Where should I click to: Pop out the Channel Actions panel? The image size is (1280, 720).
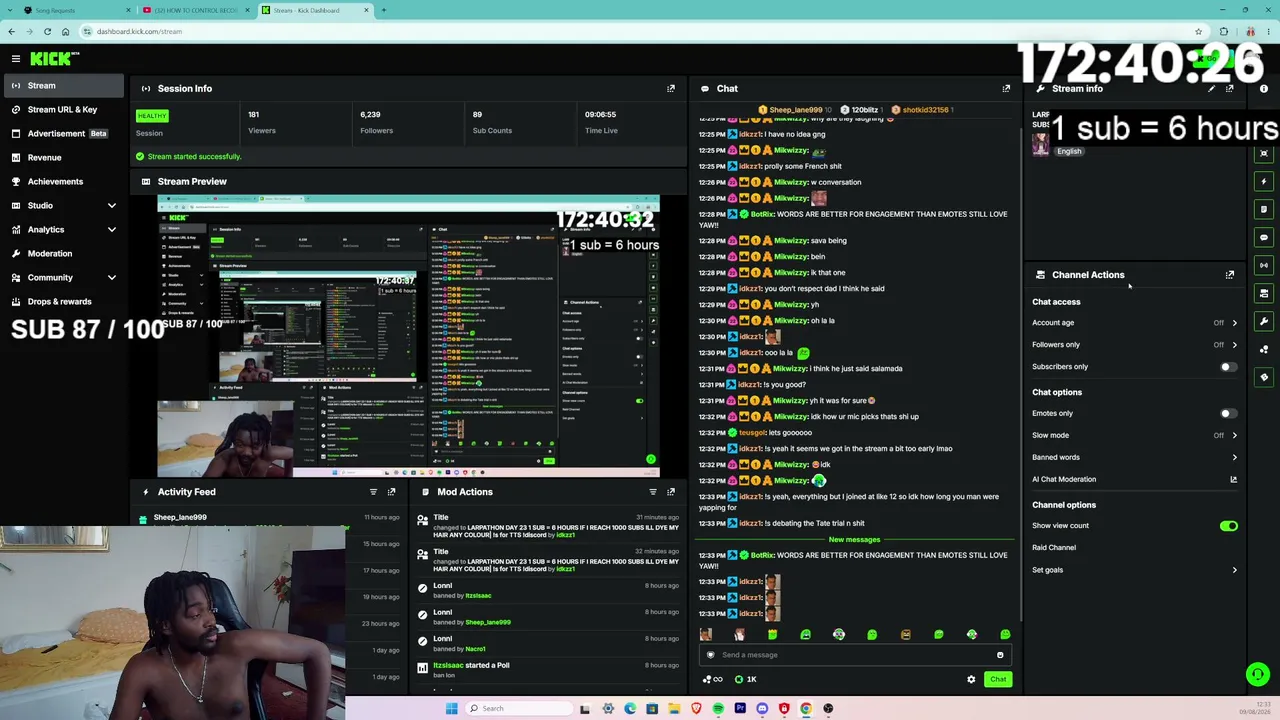pos(1230,274)
